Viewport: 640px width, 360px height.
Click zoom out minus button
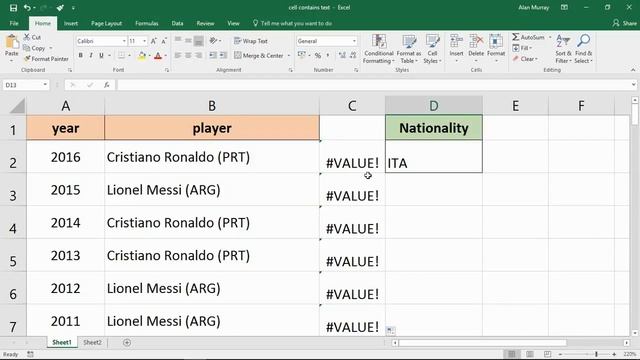tap(560, 354)
